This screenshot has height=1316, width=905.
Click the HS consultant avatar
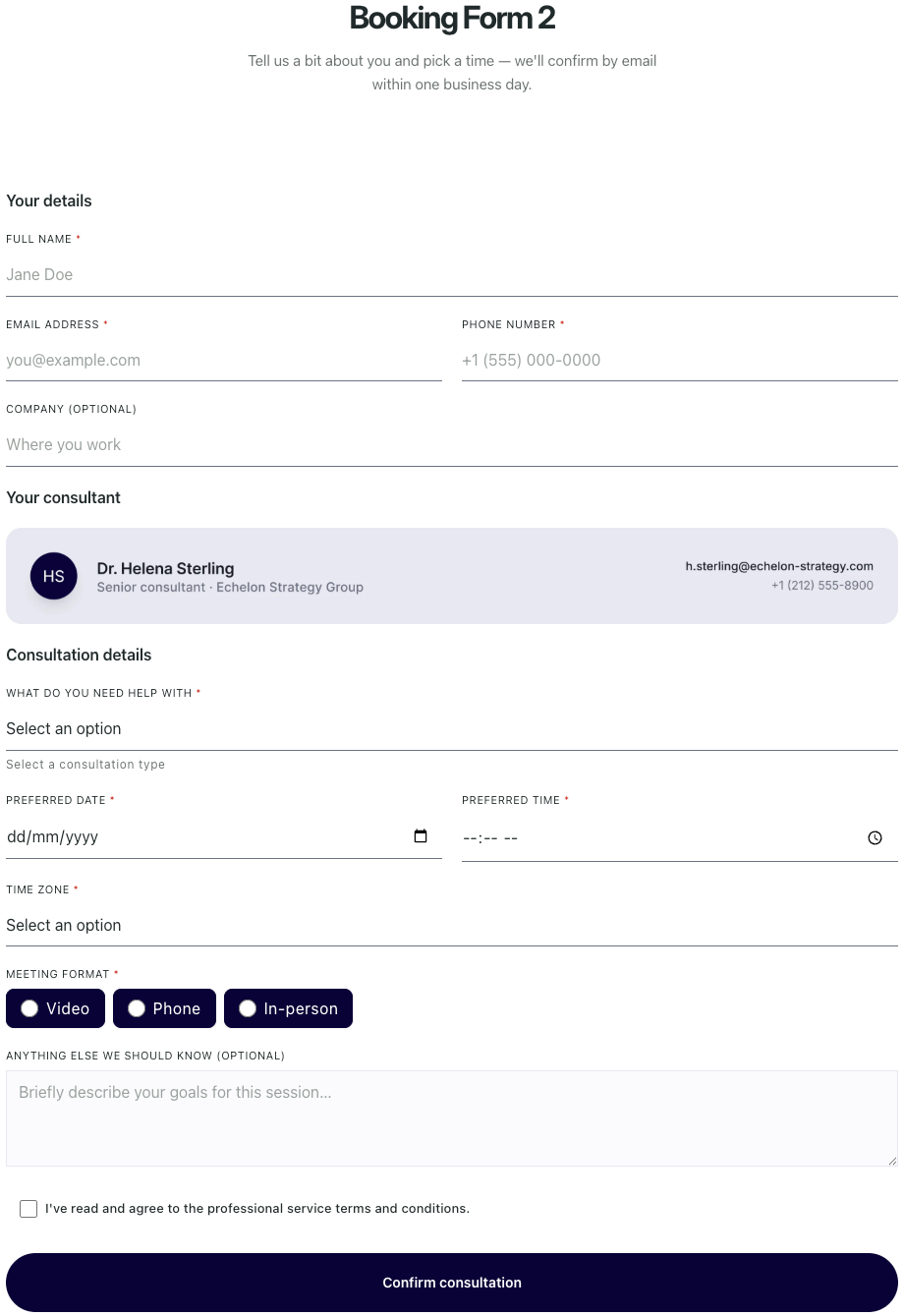pos(54,576)
